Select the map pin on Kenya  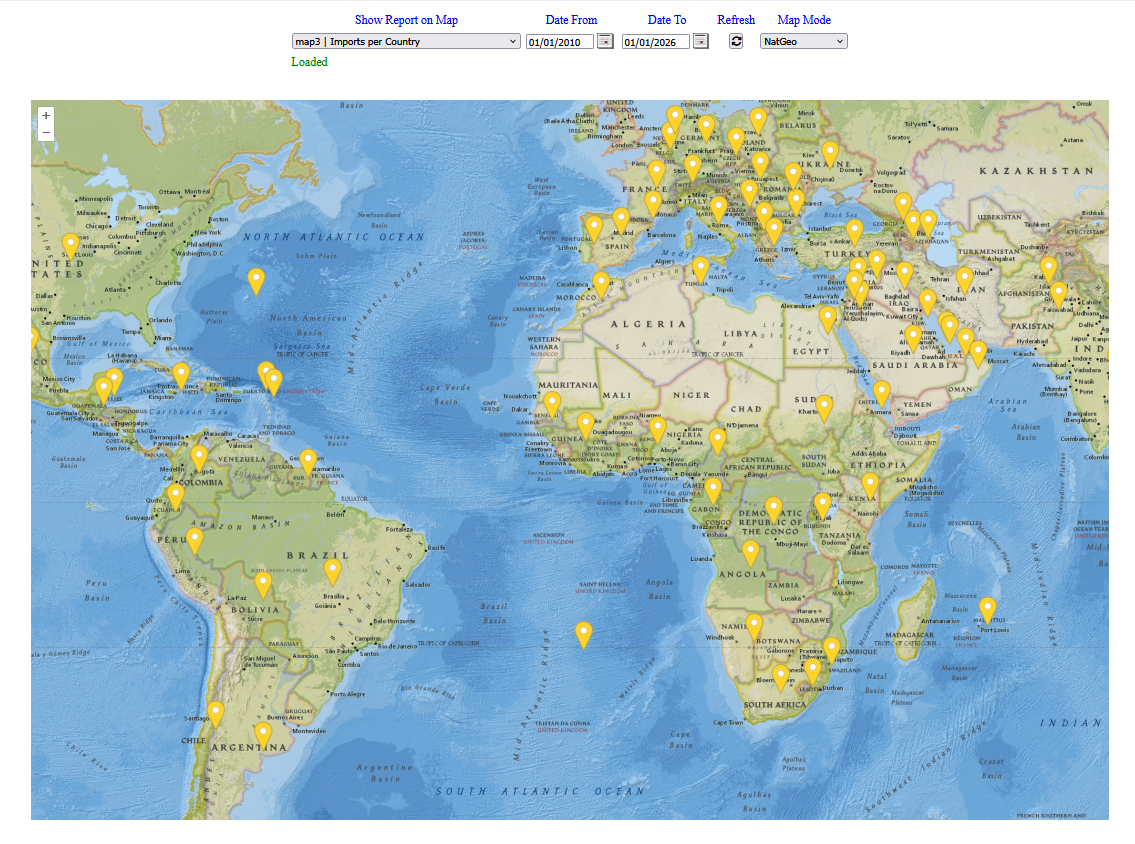(870, 484)
